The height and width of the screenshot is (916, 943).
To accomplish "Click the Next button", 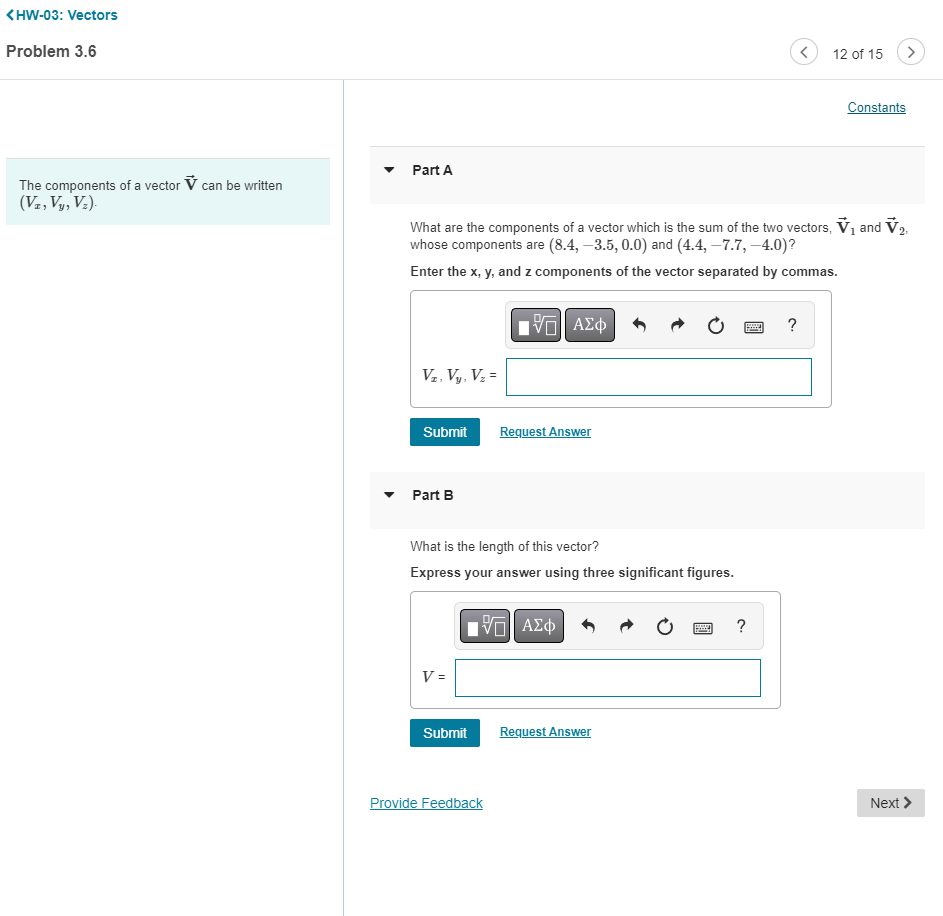I will (891, 803).
